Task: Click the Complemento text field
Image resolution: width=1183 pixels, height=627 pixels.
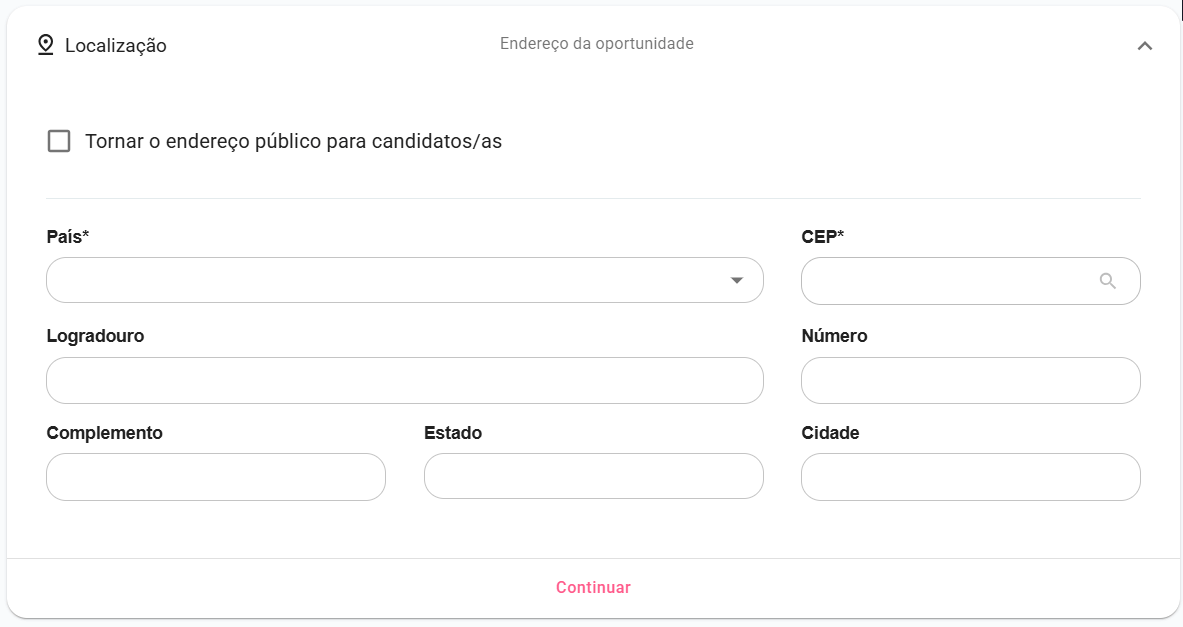Action: (x=215, y=477)
